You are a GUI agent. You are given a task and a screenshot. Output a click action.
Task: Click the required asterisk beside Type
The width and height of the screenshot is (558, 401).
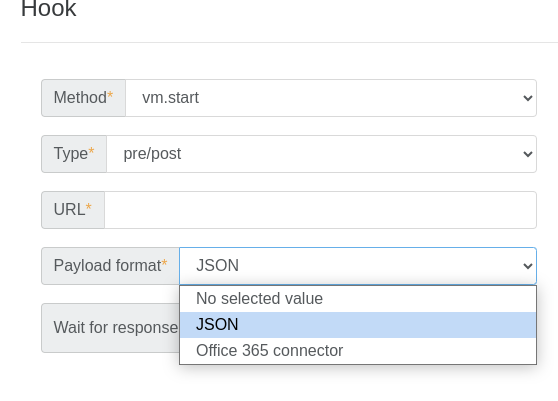click(x=91, y=151)
